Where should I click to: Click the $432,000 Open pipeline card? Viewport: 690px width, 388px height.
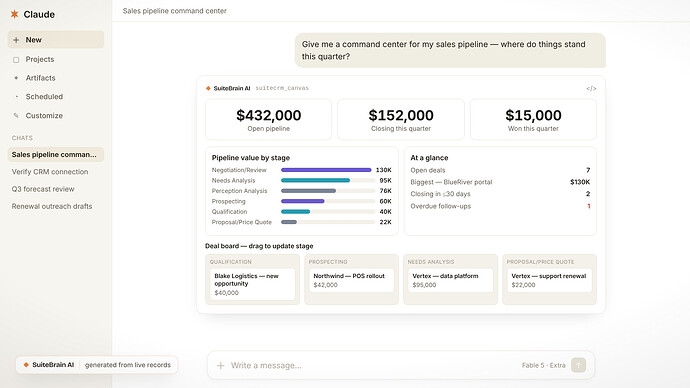pyautogui.click(x=268, y=119)
